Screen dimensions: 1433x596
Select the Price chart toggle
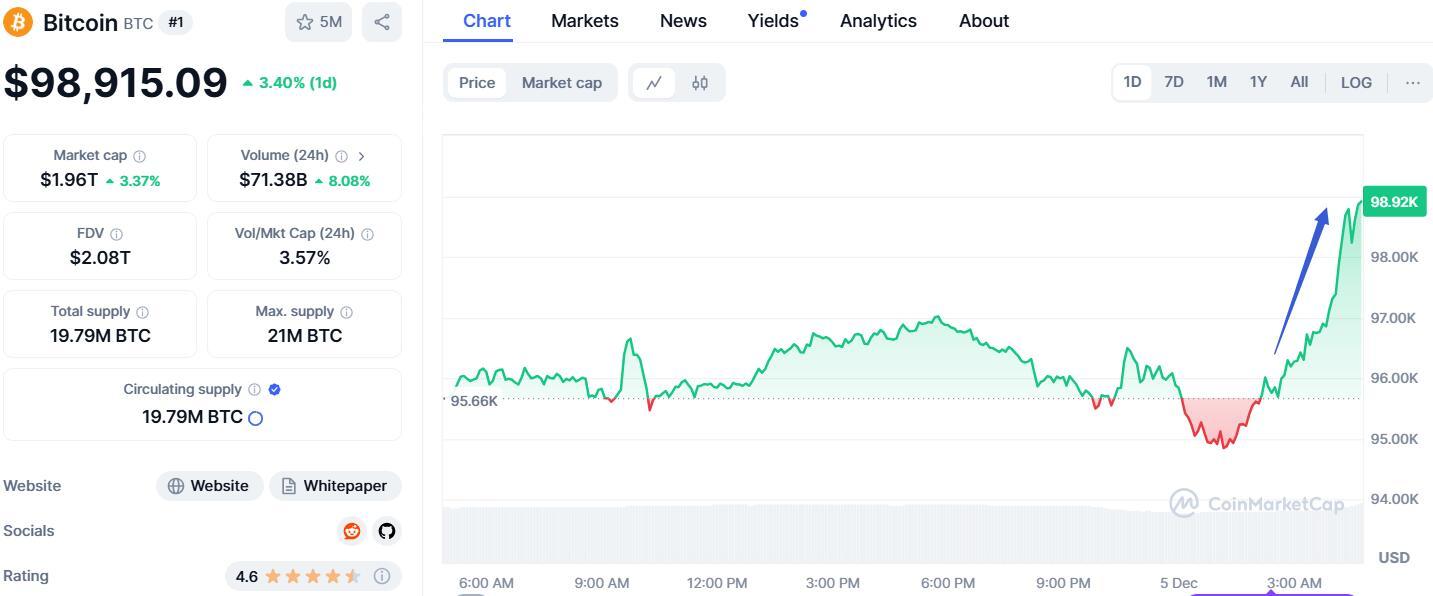[477, 83]
